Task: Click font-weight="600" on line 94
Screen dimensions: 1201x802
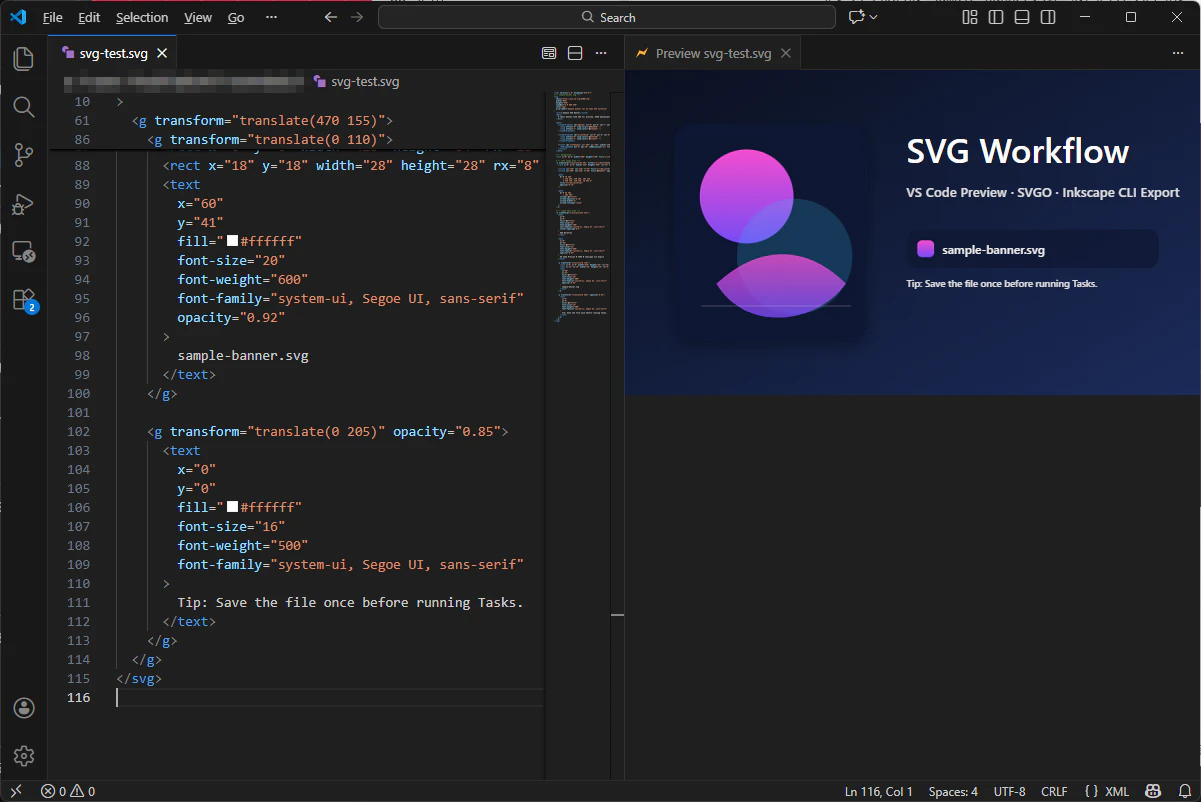Action: pos(243,279)
